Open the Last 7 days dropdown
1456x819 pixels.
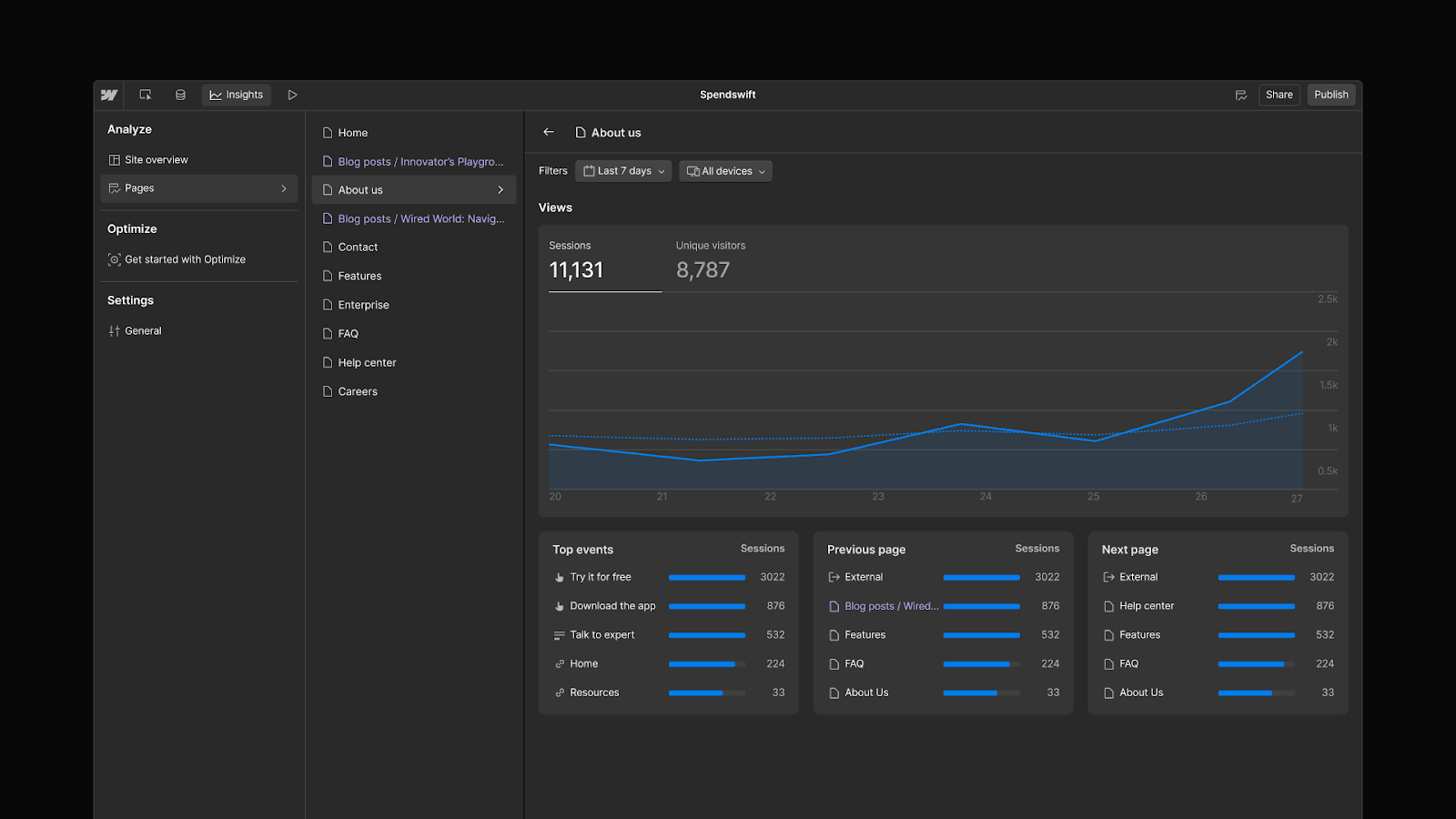click(x=623, y=171)
